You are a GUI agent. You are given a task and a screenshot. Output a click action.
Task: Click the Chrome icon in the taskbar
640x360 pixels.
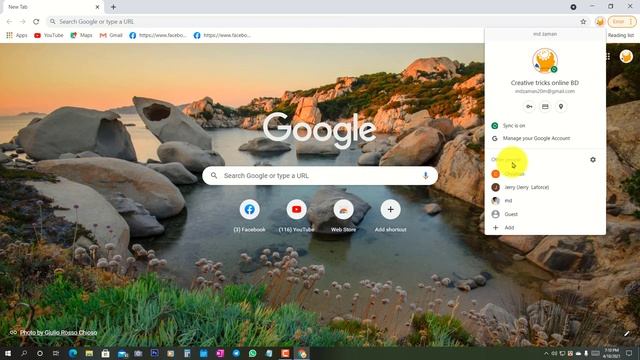pos(302,353)
